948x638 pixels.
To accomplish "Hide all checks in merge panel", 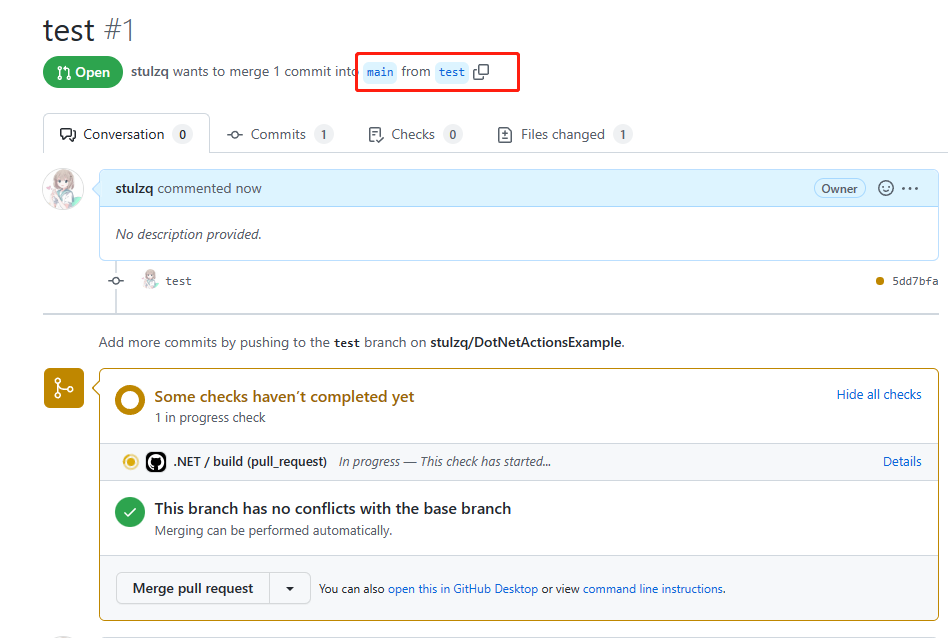I will pos(879,395).
